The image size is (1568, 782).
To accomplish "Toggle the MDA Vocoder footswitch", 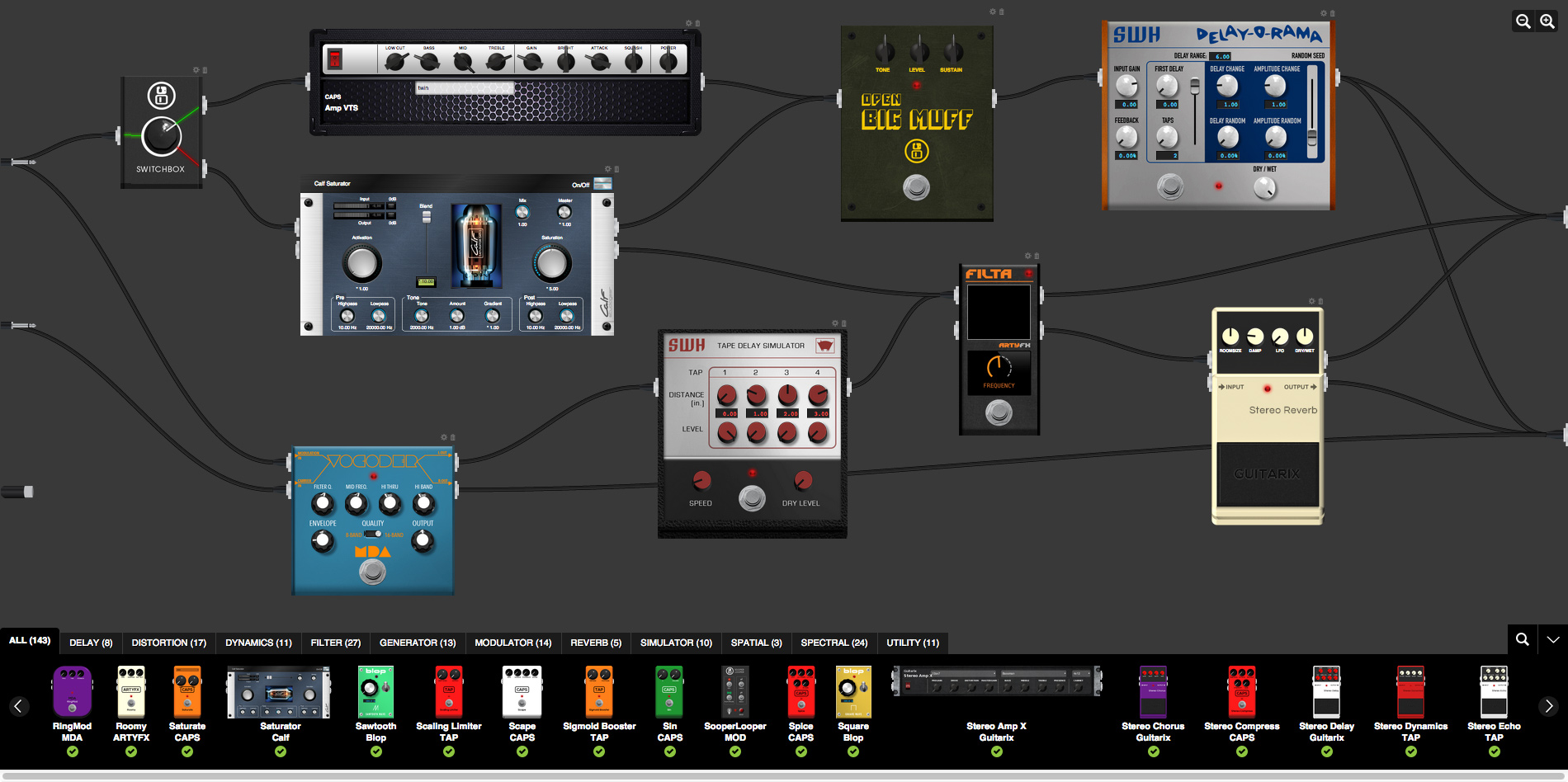I will [372, 571].
